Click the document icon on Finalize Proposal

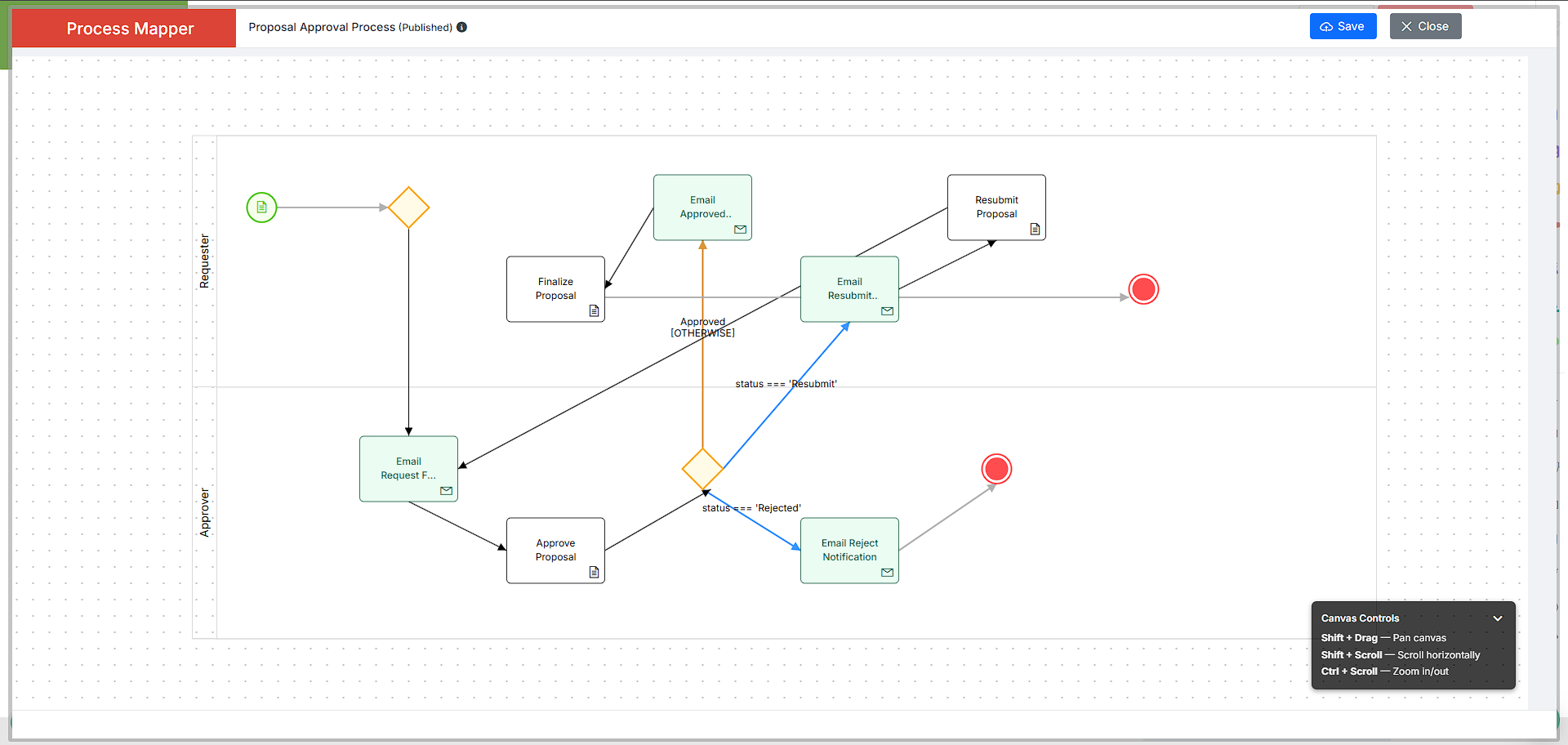(x=594, y=310)
